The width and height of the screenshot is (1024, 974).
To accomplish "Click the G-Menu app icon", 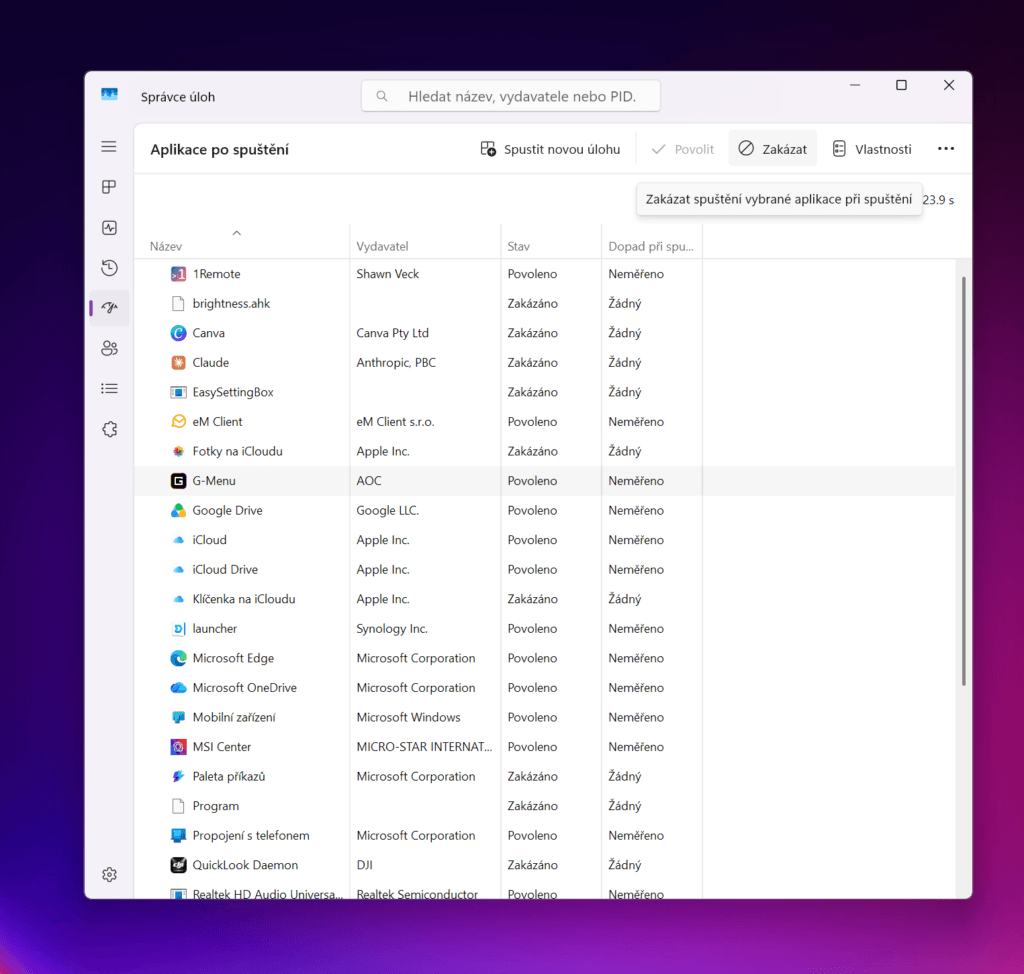I will 178,481.
